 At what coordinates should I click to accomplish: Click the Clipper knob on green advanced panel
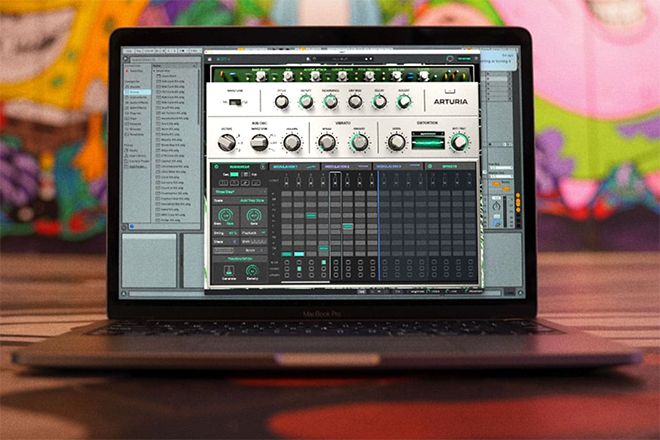pos(423,76)
